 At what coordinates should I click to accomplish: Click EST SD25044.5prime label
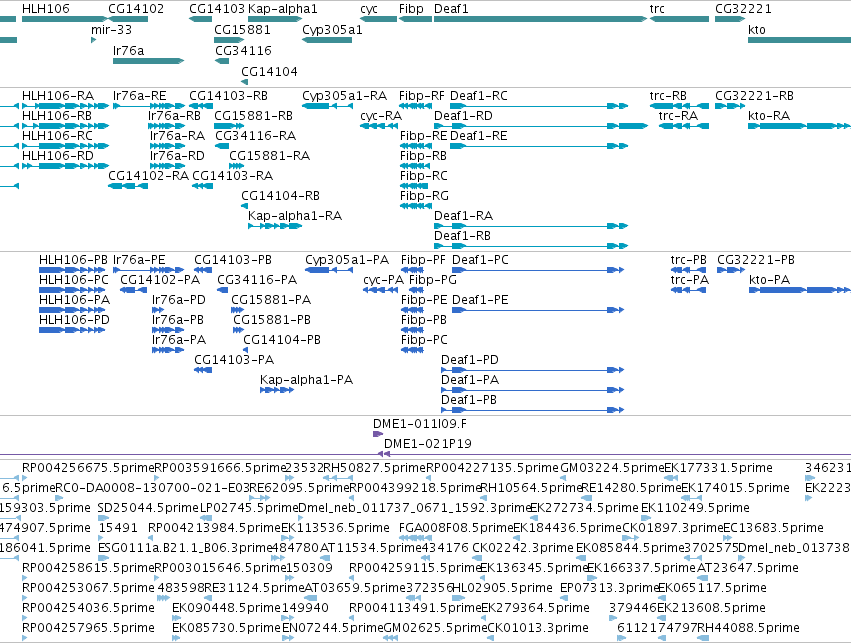point(149,508)
